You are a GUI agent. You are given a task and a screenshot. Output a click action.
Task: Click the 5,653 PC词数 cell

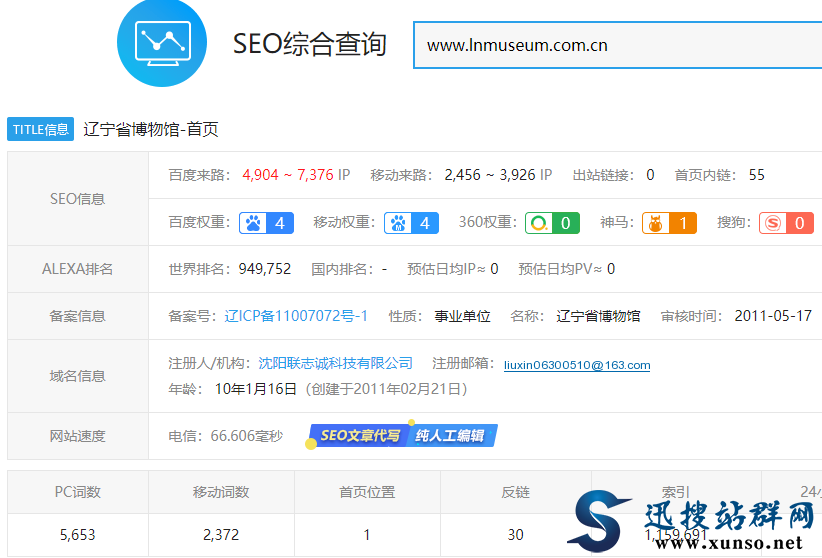78,534
